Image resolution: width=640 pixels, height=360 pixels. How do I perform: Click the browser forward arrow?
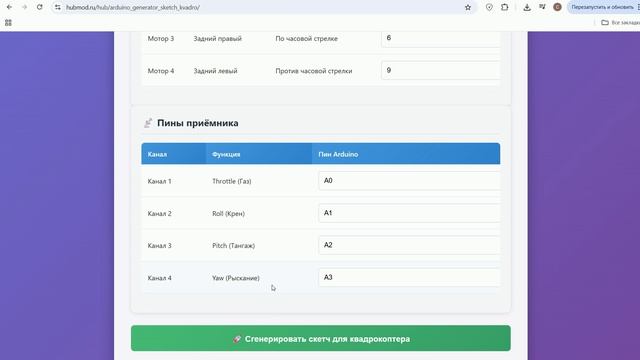pos(24,7)
